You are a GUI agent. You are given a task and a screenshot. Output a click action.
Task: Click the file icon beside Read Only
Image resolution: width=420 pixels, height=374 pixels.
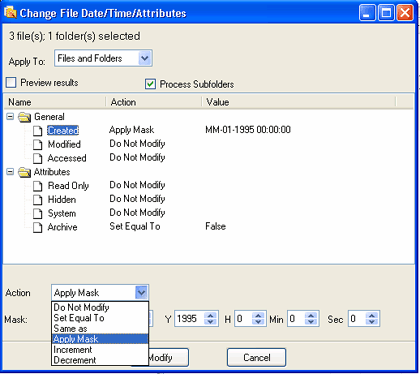(x=38, y=186)
